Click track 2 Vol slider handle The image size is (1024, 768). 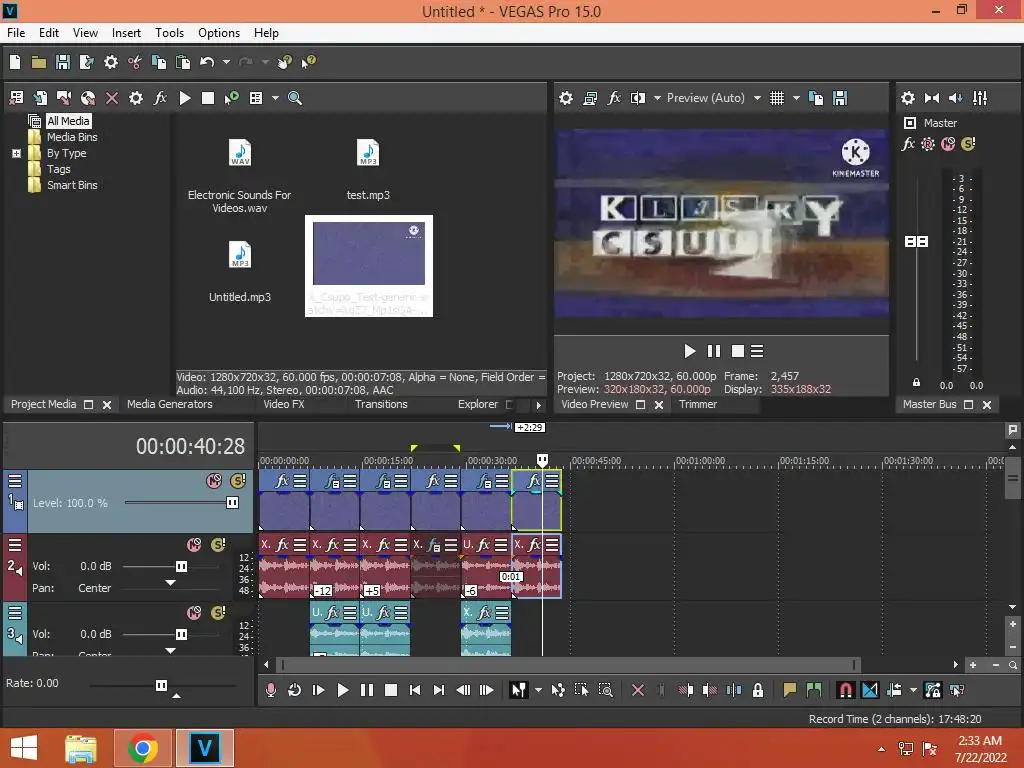pos(181,566)
